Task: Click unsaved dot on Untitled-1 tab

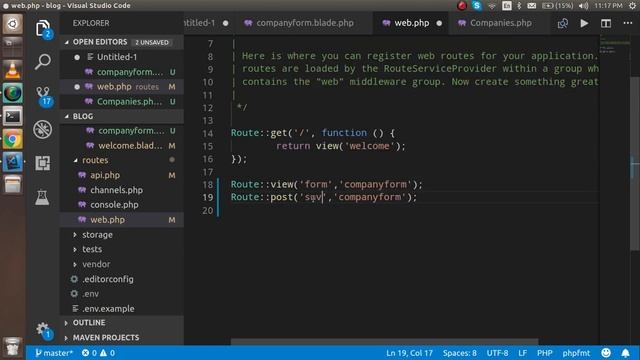Action: point(226,23)
